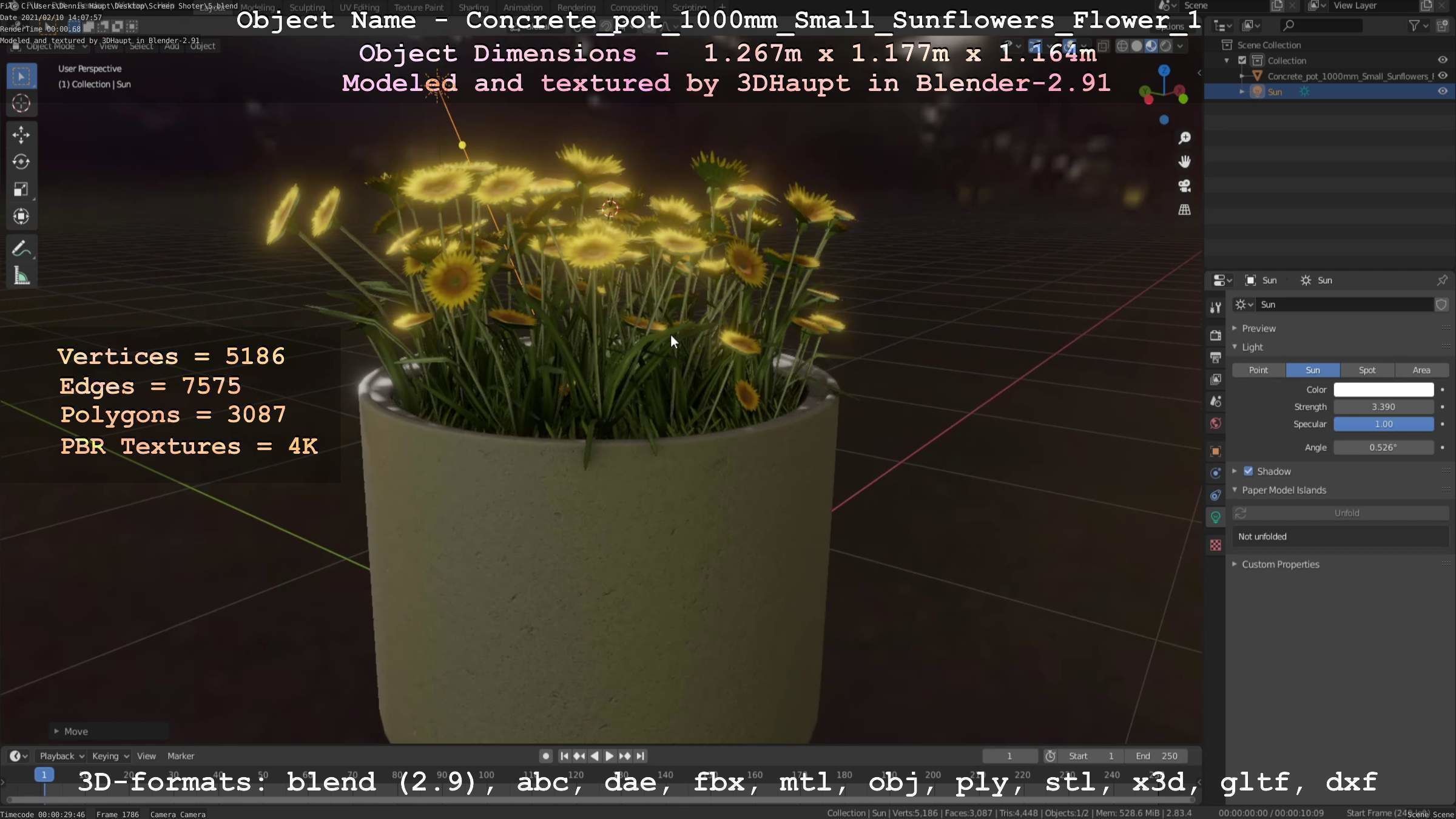Hide Concrete_pot object via eye icon
Image resolution: width=1456 pixels, height=819 pixels.
click(x=1443, y=76)
